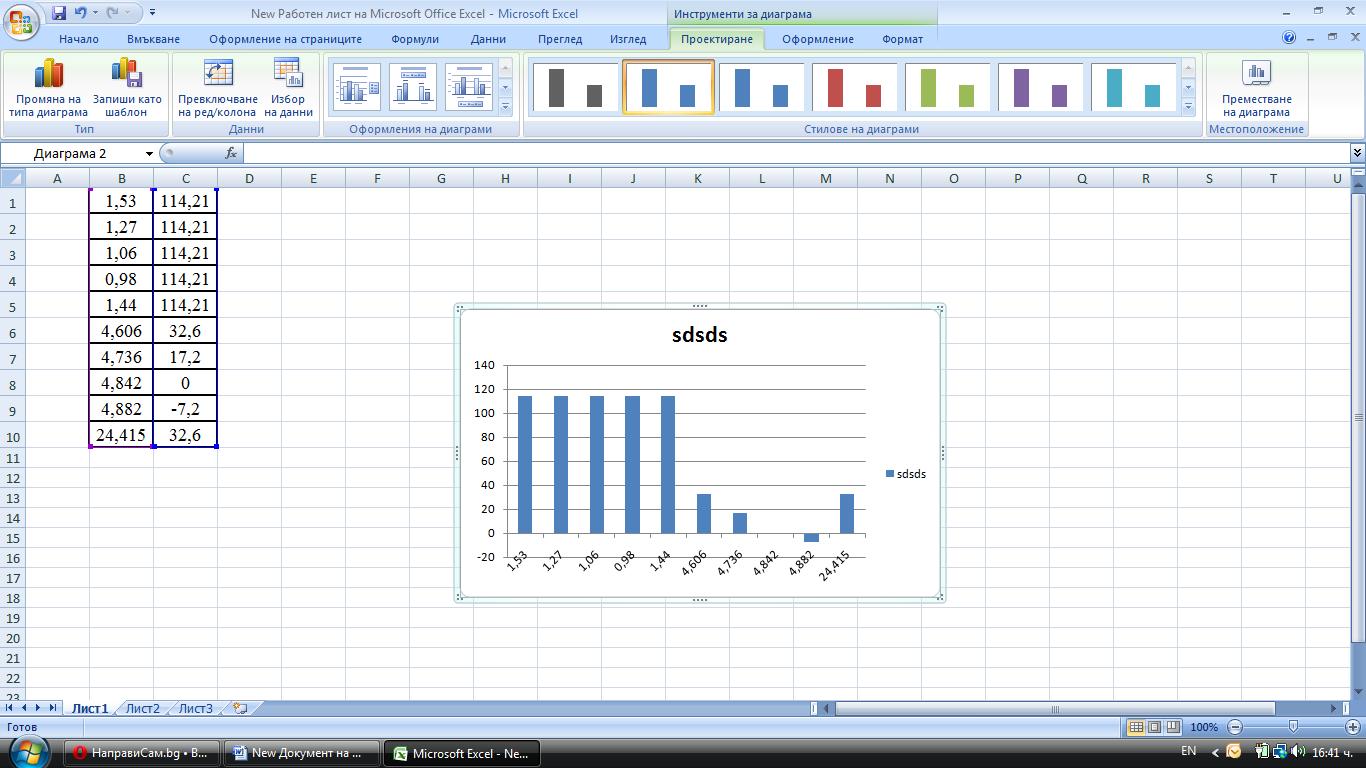Choose the red chart style swatch

(x=853, y=88)
